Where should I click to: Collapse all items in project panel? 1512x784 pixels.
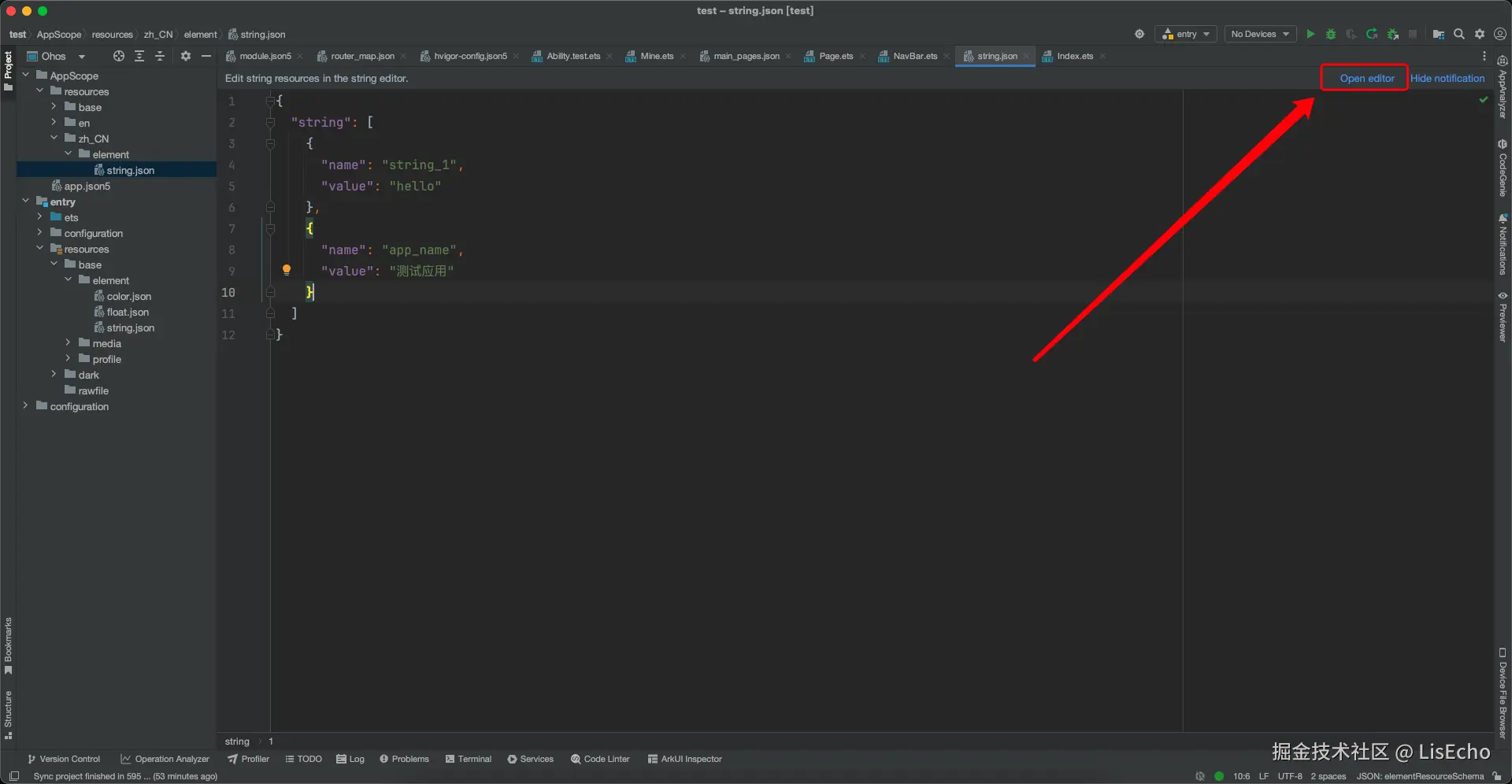[x=160, y=56]
